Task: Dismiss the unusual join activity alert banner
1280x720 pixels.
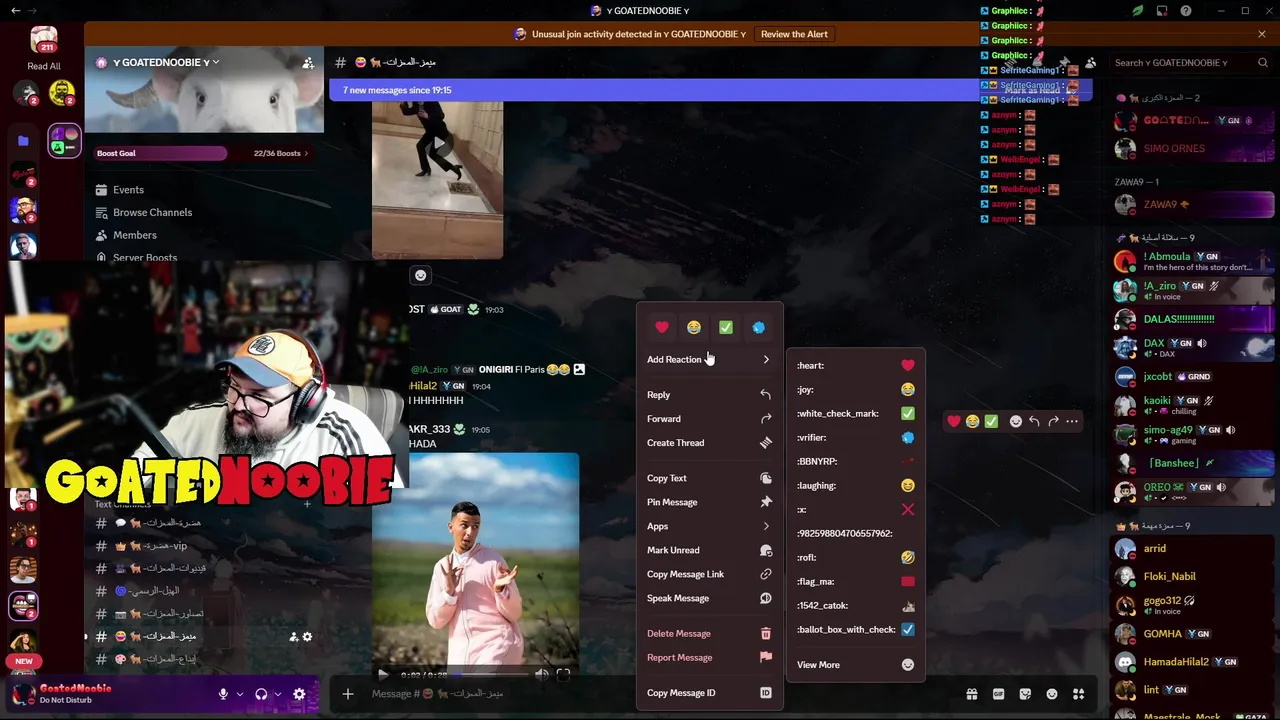Action: click(x=1262, y=34)
